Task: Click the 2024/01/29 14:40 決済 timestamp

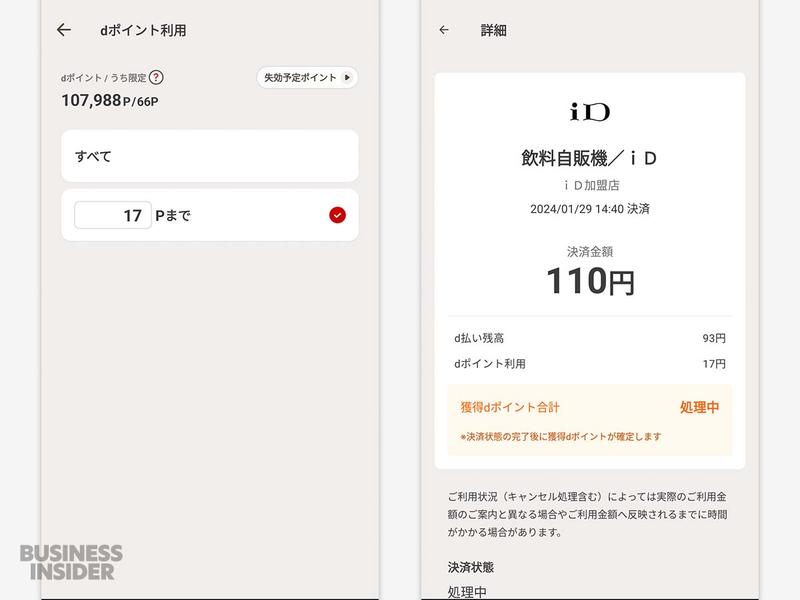Action: tap(590, 209)
